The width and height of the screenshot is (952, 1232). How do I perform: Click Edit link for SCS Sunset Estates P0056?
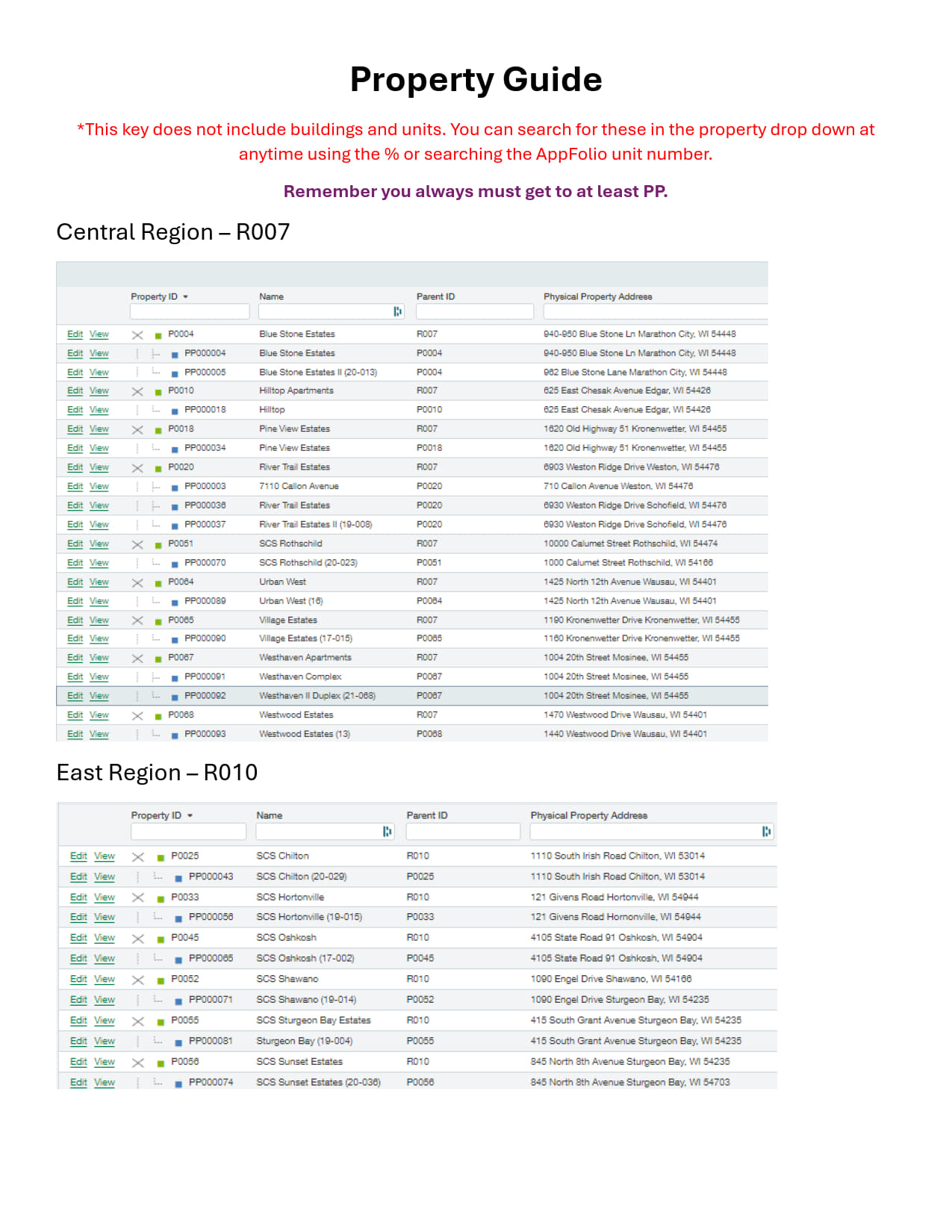click(78, 1062)
